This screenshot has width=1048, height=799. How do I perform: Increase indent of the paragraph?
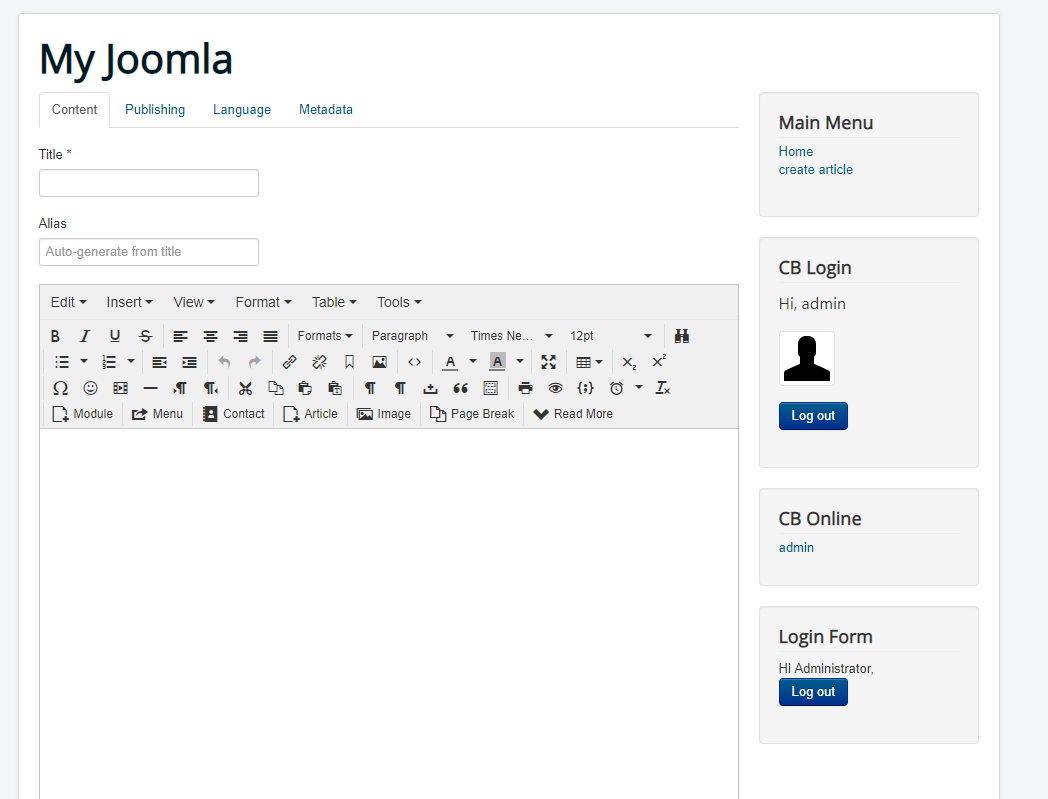click(x=189, y=362)
